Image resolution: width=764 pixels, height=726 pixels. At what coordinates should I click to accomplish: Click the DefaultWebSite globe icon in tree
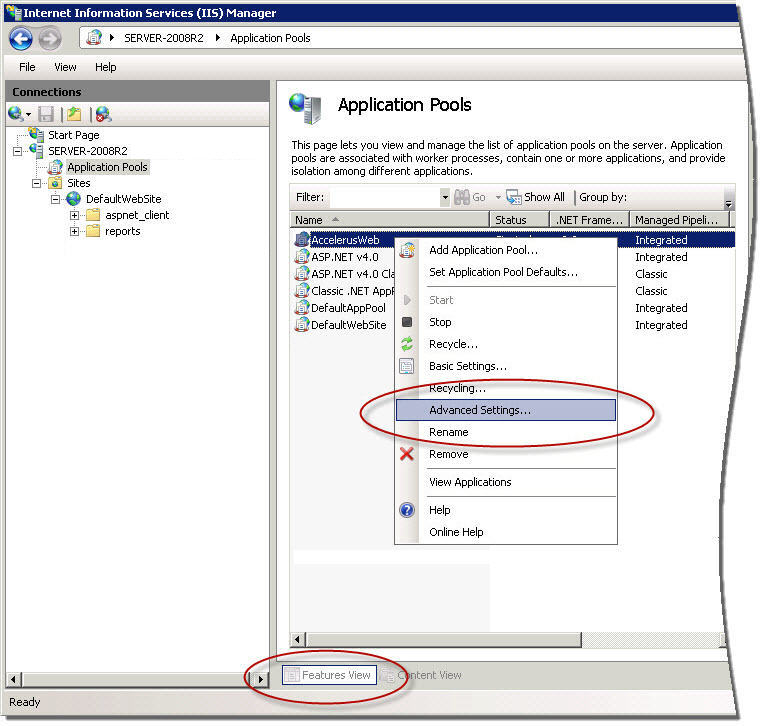[x=74, y=199]
